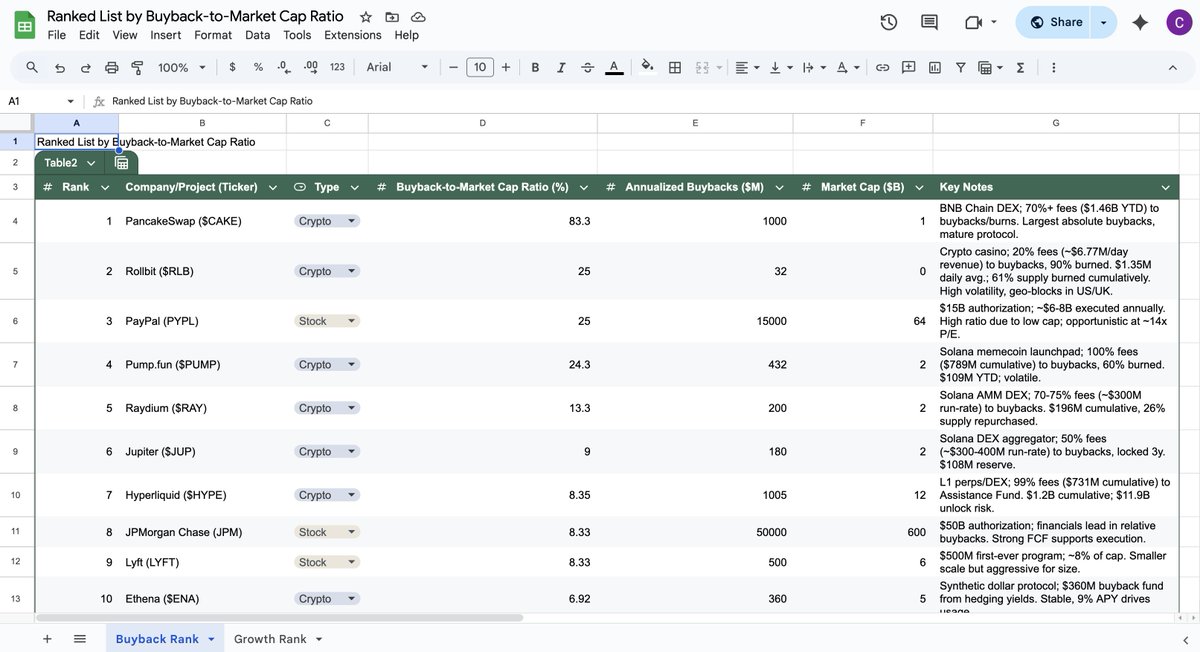The height and width of the screenshot is (652, 1200).
Task: Check the cloud save status icon
Action: pos(418,17)
